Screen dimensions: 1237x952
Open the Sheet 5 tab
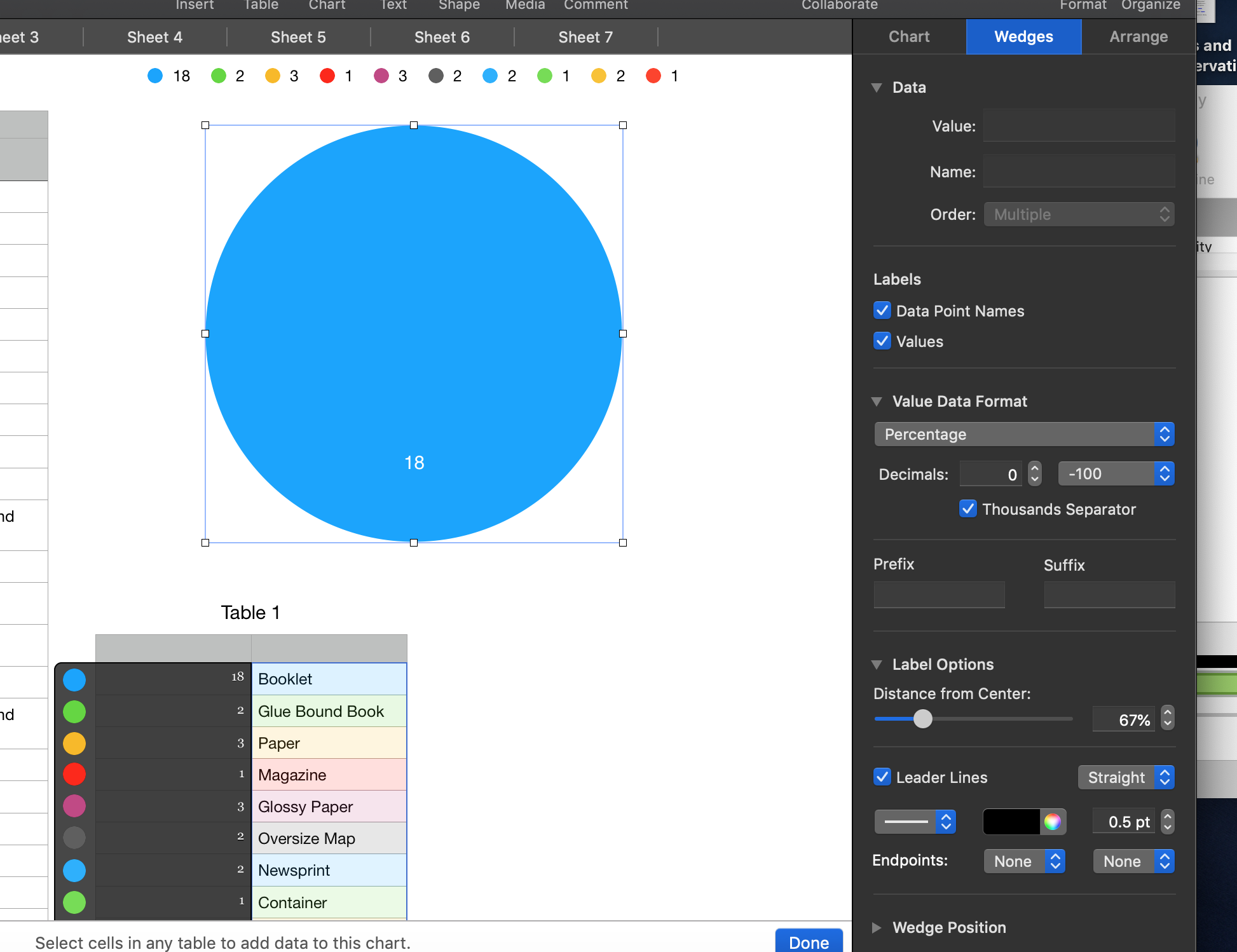pyautogui.click(x=298, y=37)
